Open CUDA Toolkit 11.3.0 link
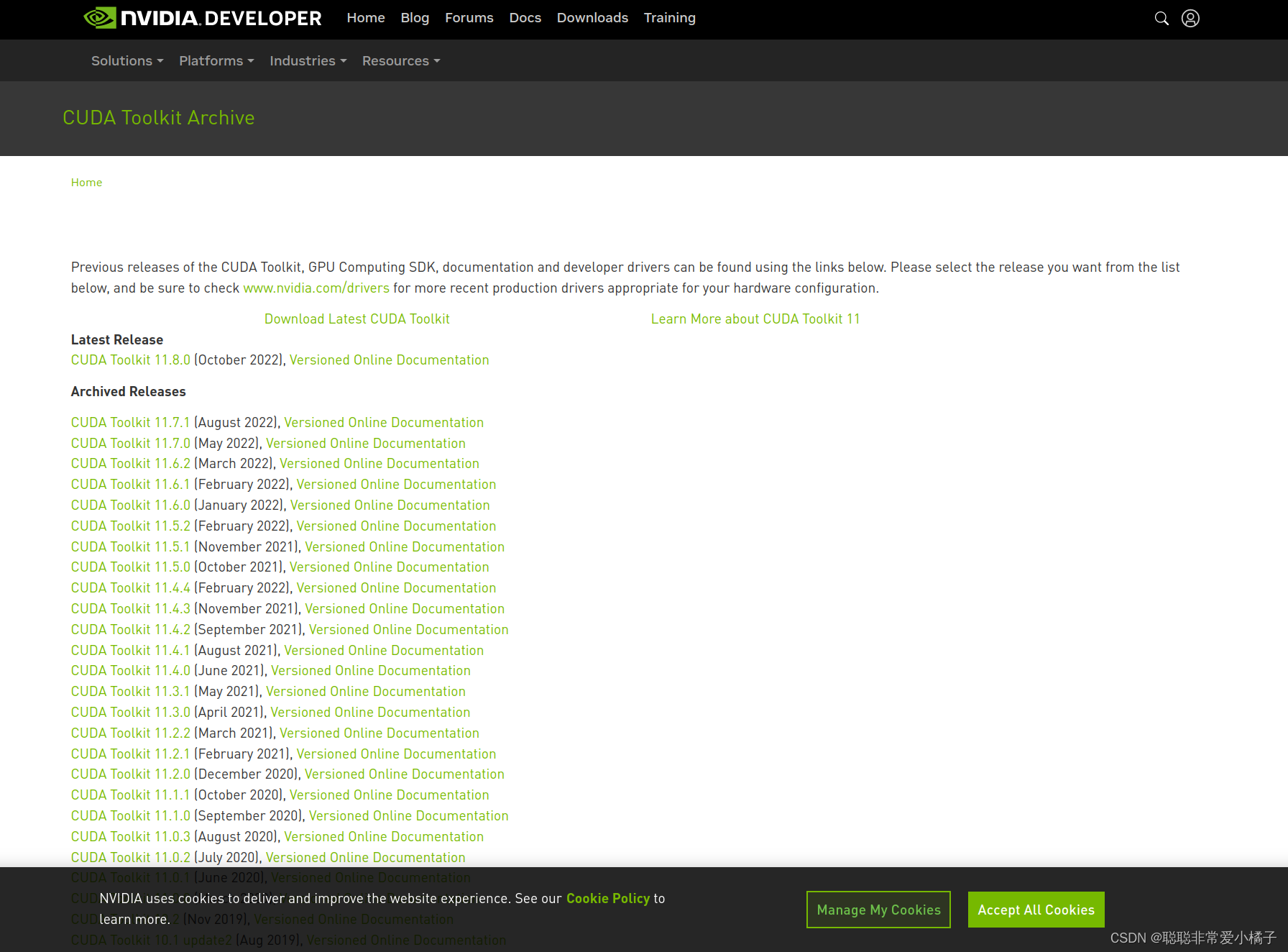 (x=131, y=712)
